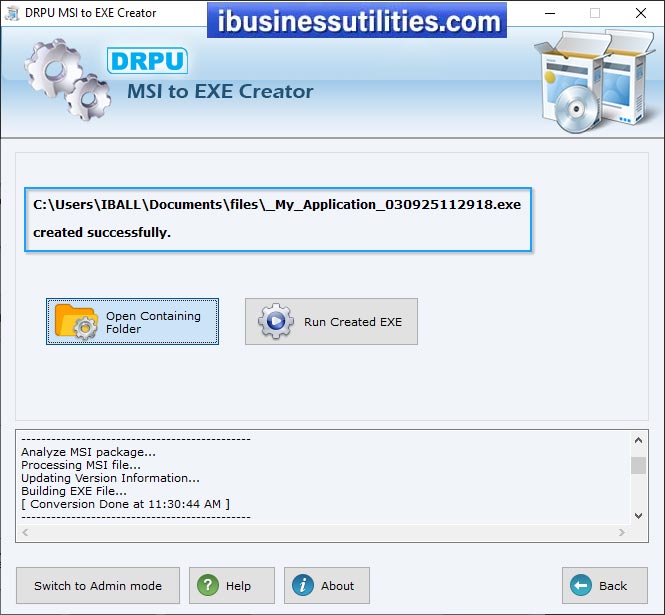665x615 pixels.
Task: Open the About dialog
Action: click(327, 585)
